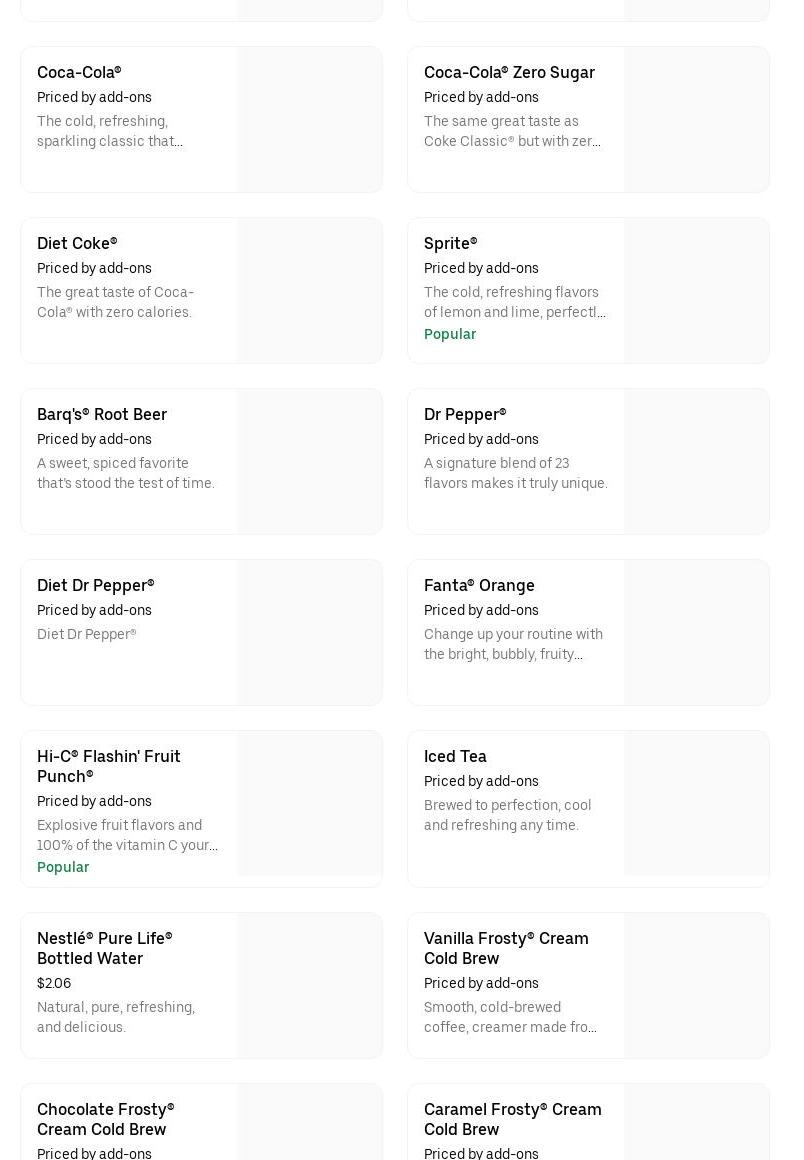Click the Fanta® Orange image thumbnail

click(696, 632)
